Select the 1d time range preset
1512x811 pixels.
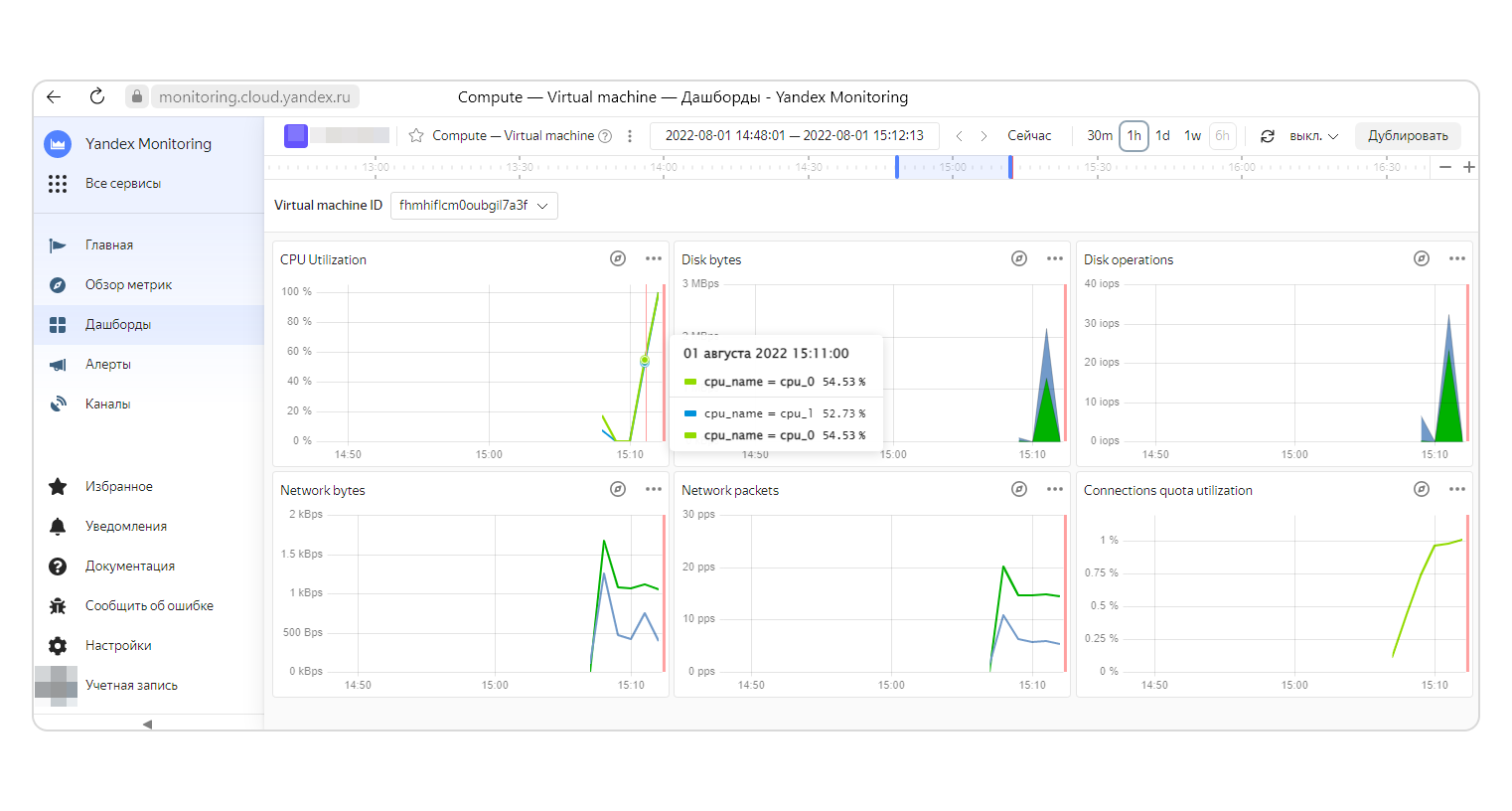(1162, 136)
